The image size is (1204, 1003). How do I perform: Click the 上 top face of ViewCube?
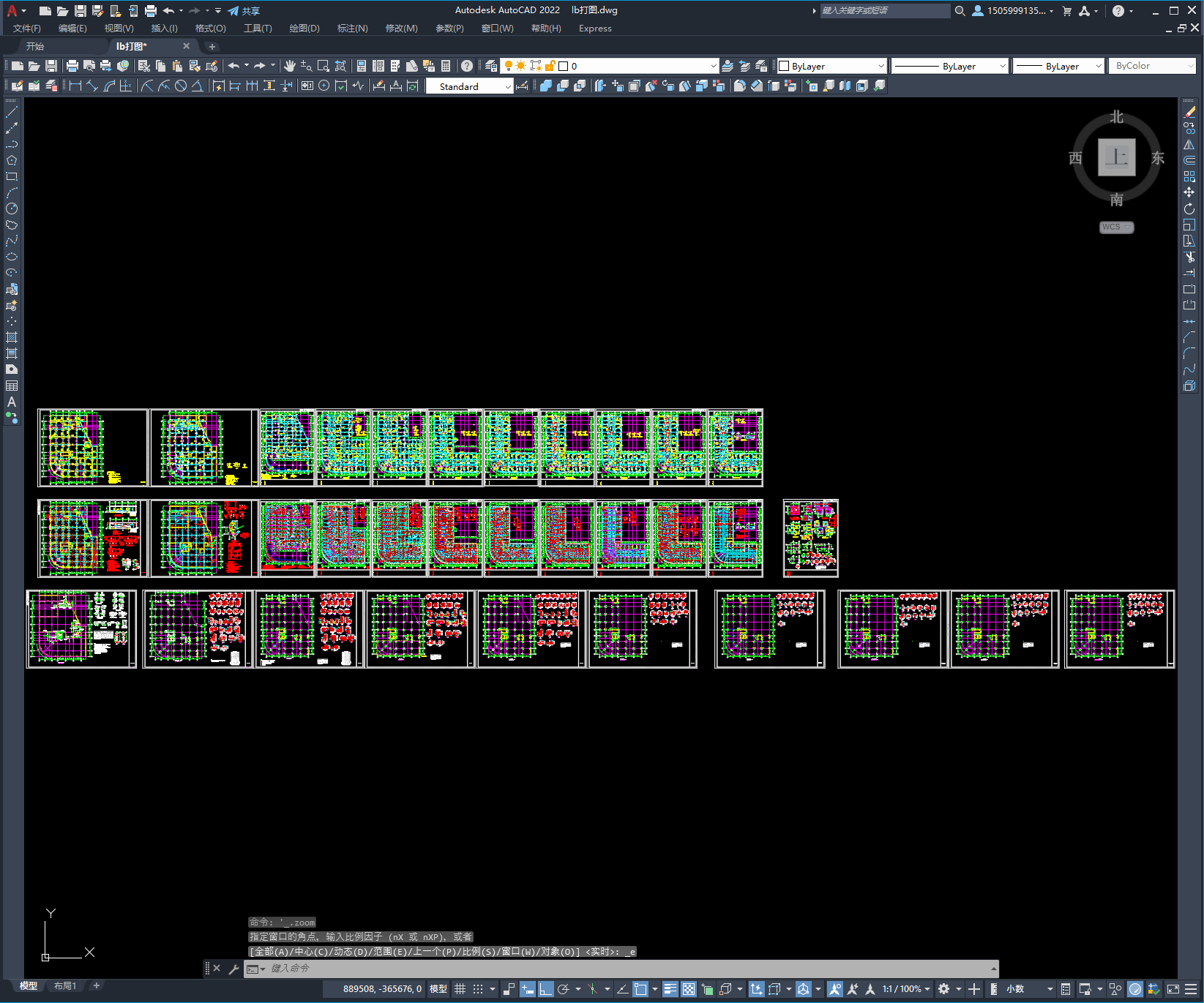point(1116,157)
